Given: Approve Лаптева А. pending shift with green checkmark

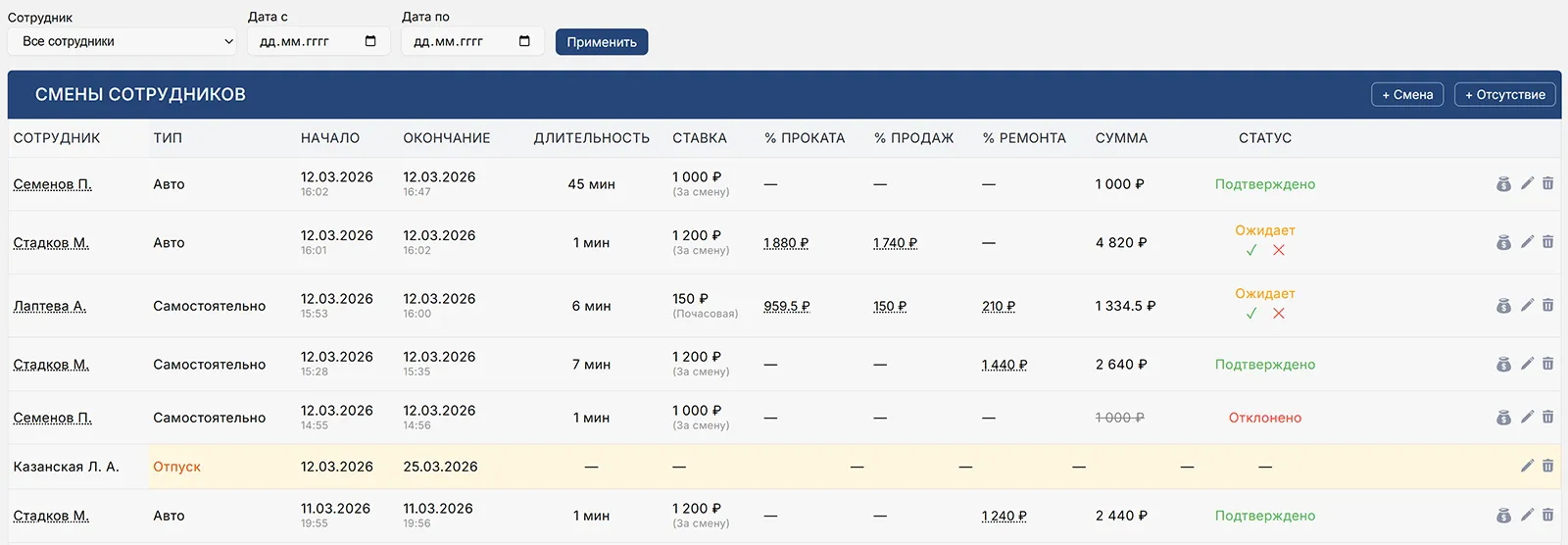Looking at the screenshot, I should coord(1251,314).
